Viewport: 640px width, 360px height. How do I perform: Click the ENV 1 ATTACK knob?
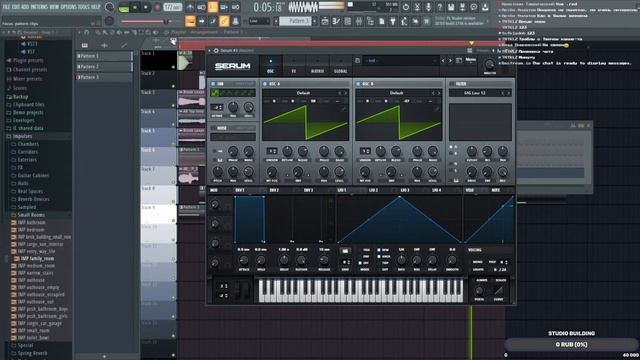(244, 260)
